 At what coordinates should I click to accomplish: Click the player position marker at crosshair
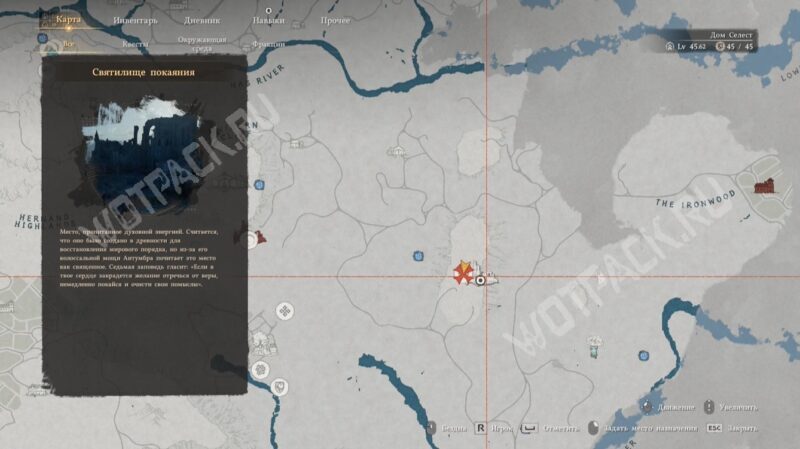tap(481, 282)
